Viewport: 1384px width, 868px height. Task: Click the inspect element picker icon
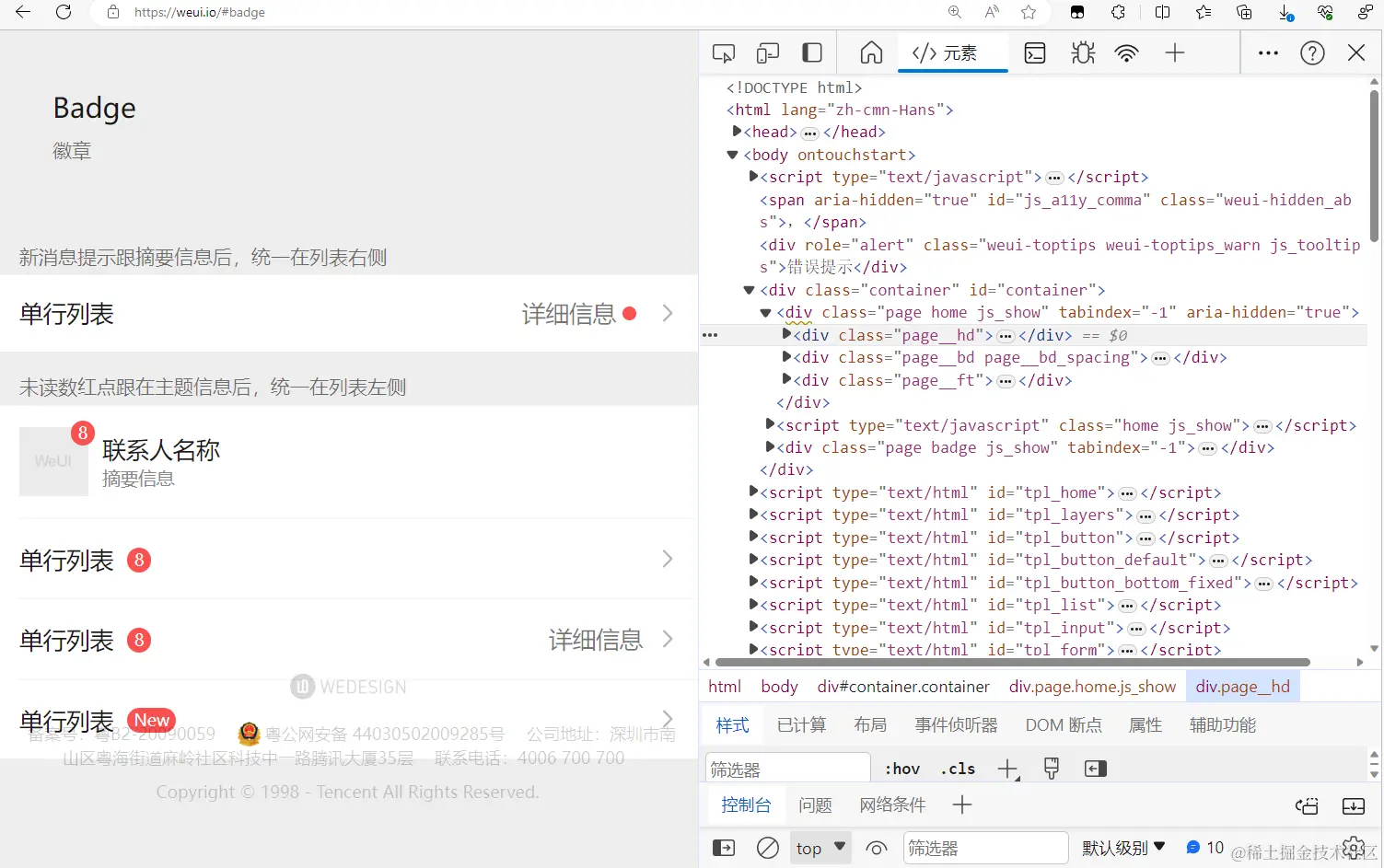724,53
